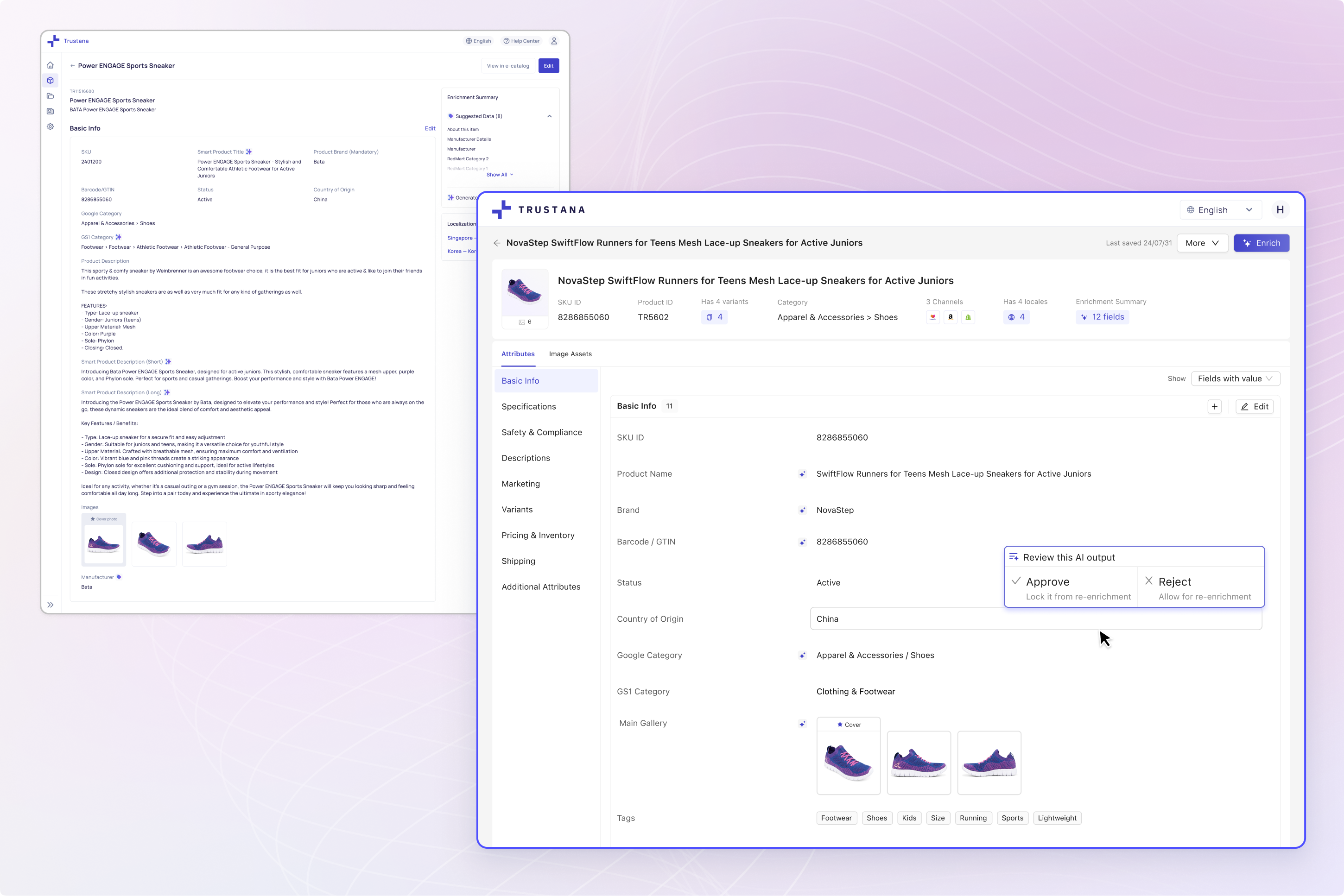Click Amazon channel icon
Screen dimensions: 1344x896
click(x=951, y=317)
